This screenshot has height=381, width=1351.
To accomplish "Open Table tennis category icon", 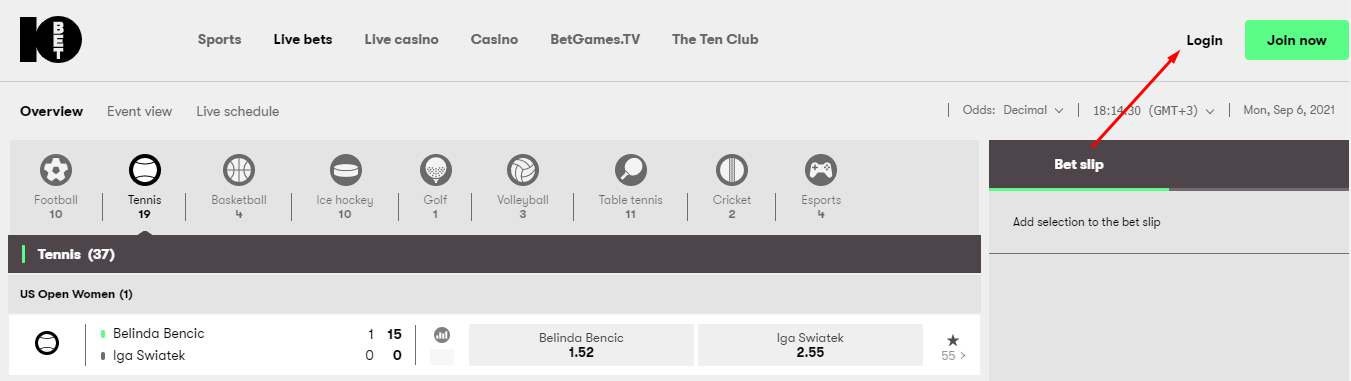I will [x=630, y=170].
